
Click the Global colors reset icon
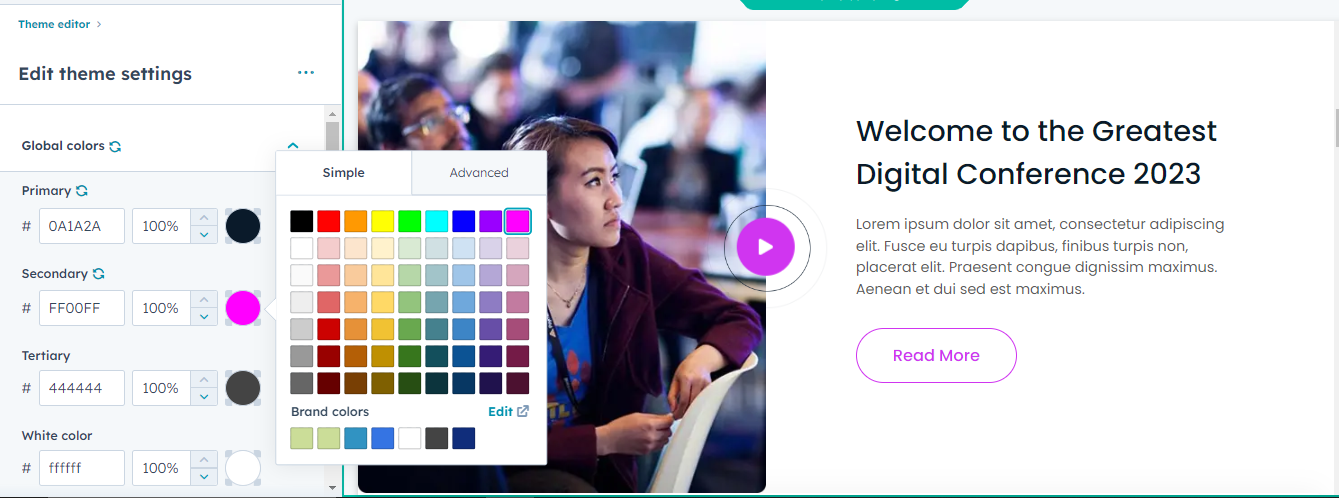[x=115, y=146]
